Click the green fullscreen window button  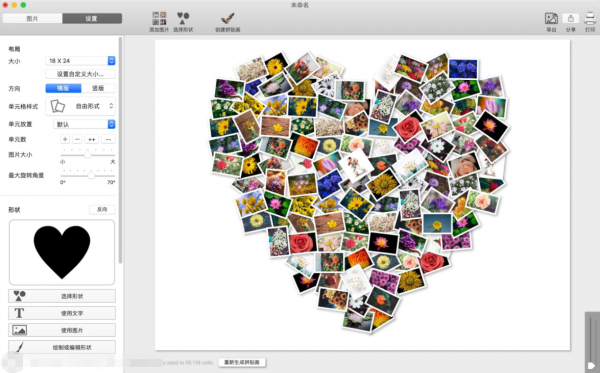coord(23,5)
